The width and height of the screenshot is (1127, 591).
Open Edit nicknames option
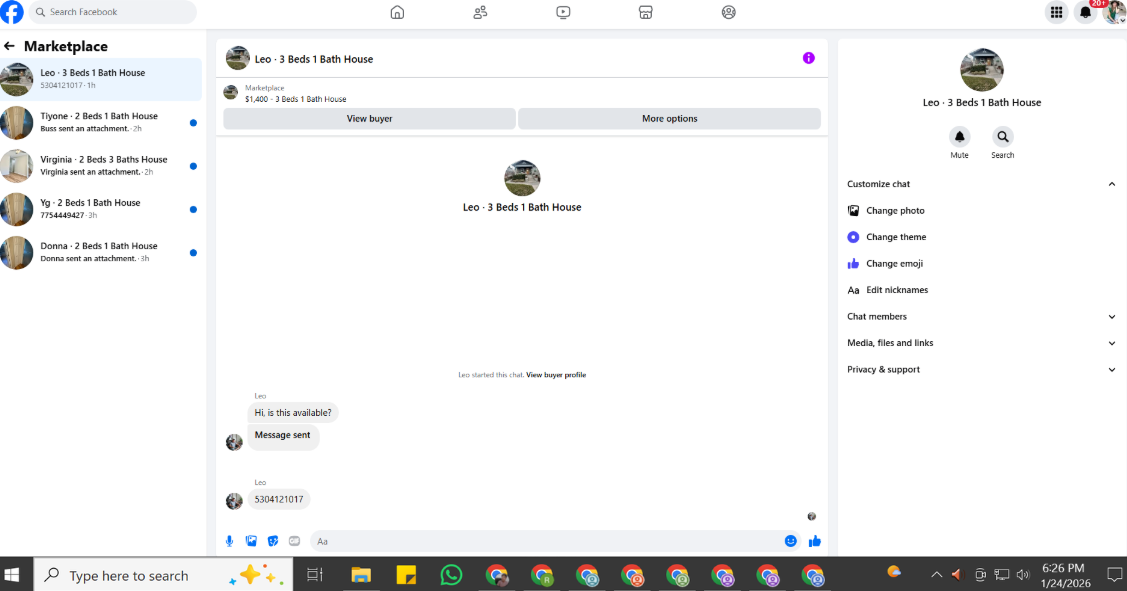click(x=981, y=290)
